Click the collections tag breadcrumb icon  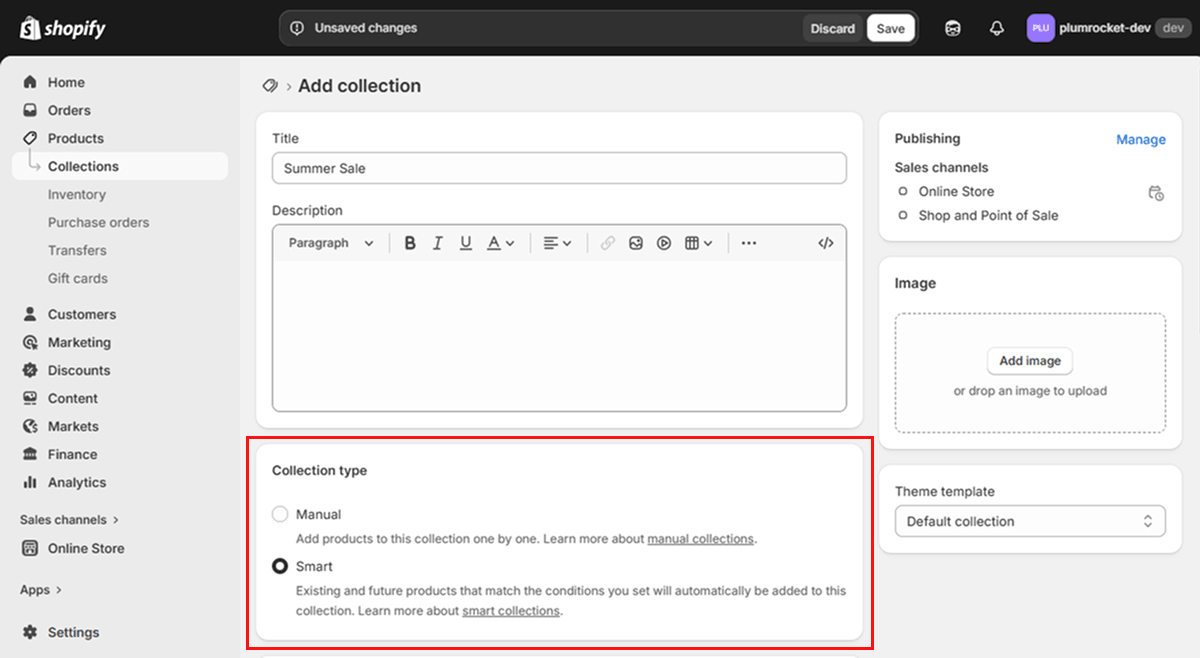pyautogui.click(x=270, y=86)
